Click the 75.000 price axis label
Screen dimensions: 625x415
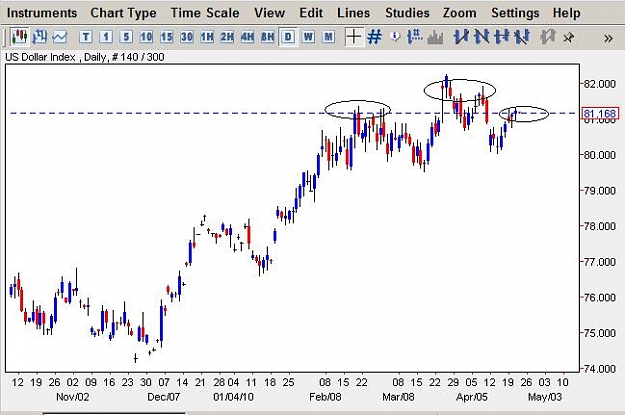point(600,333)
